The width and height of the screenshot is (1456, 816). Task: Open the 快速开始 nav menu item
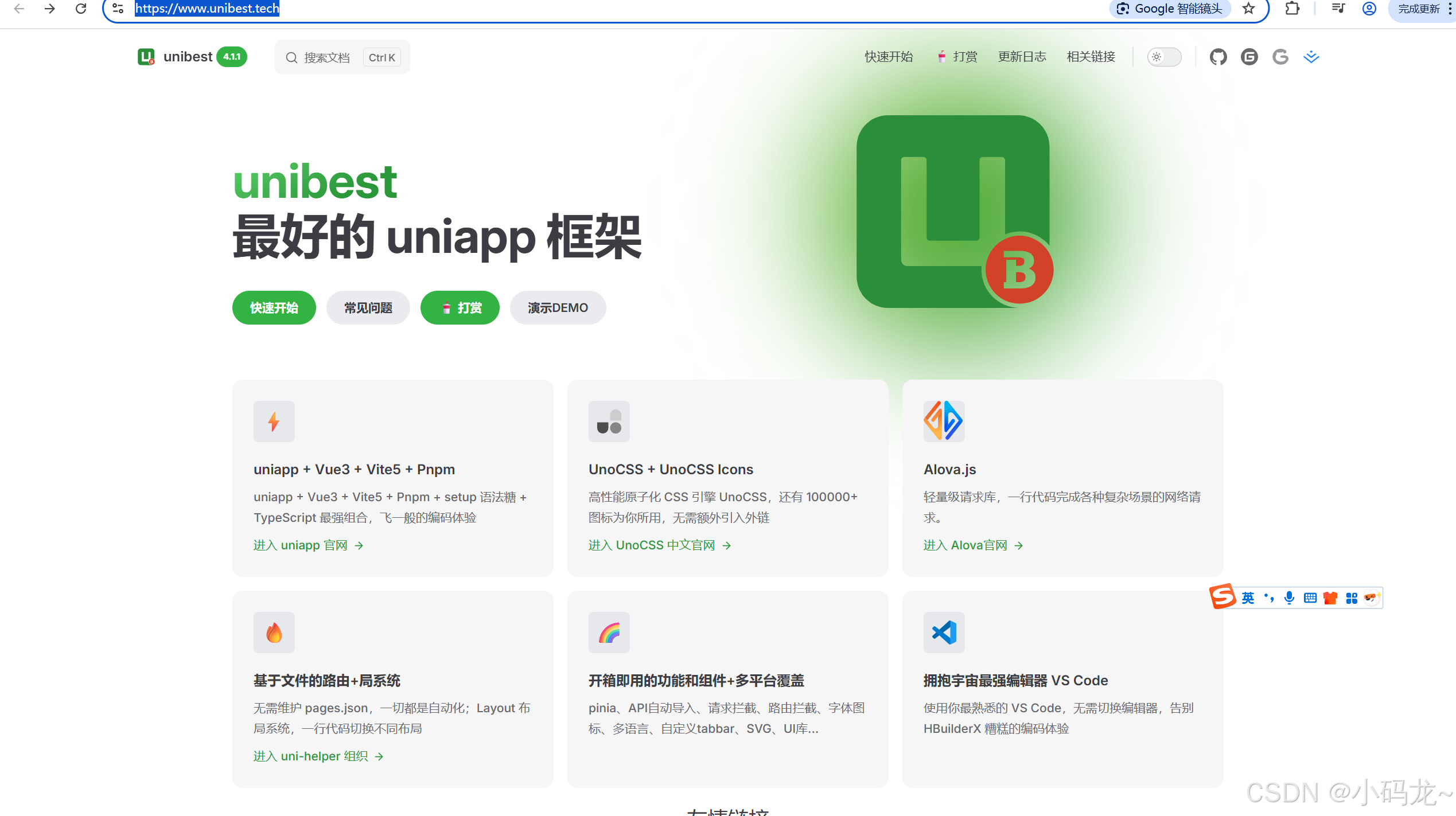point(889,57)
